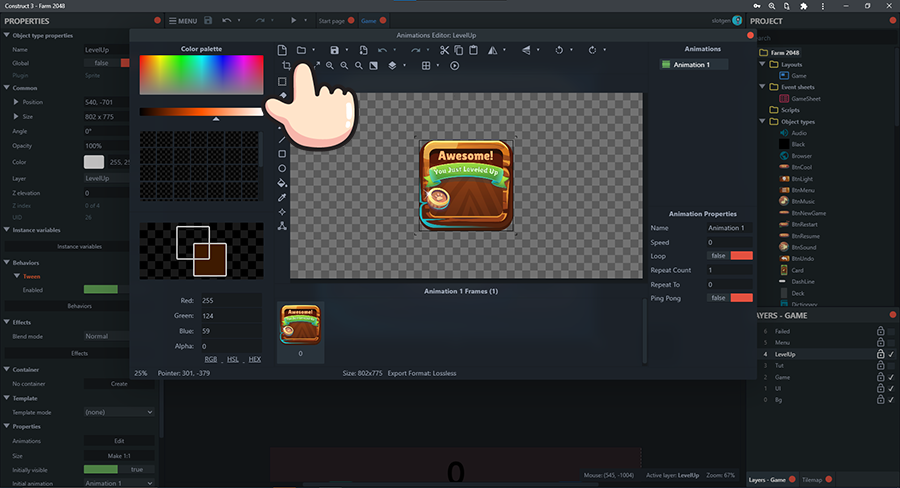Select the image points tool

[x=282, y=212]
